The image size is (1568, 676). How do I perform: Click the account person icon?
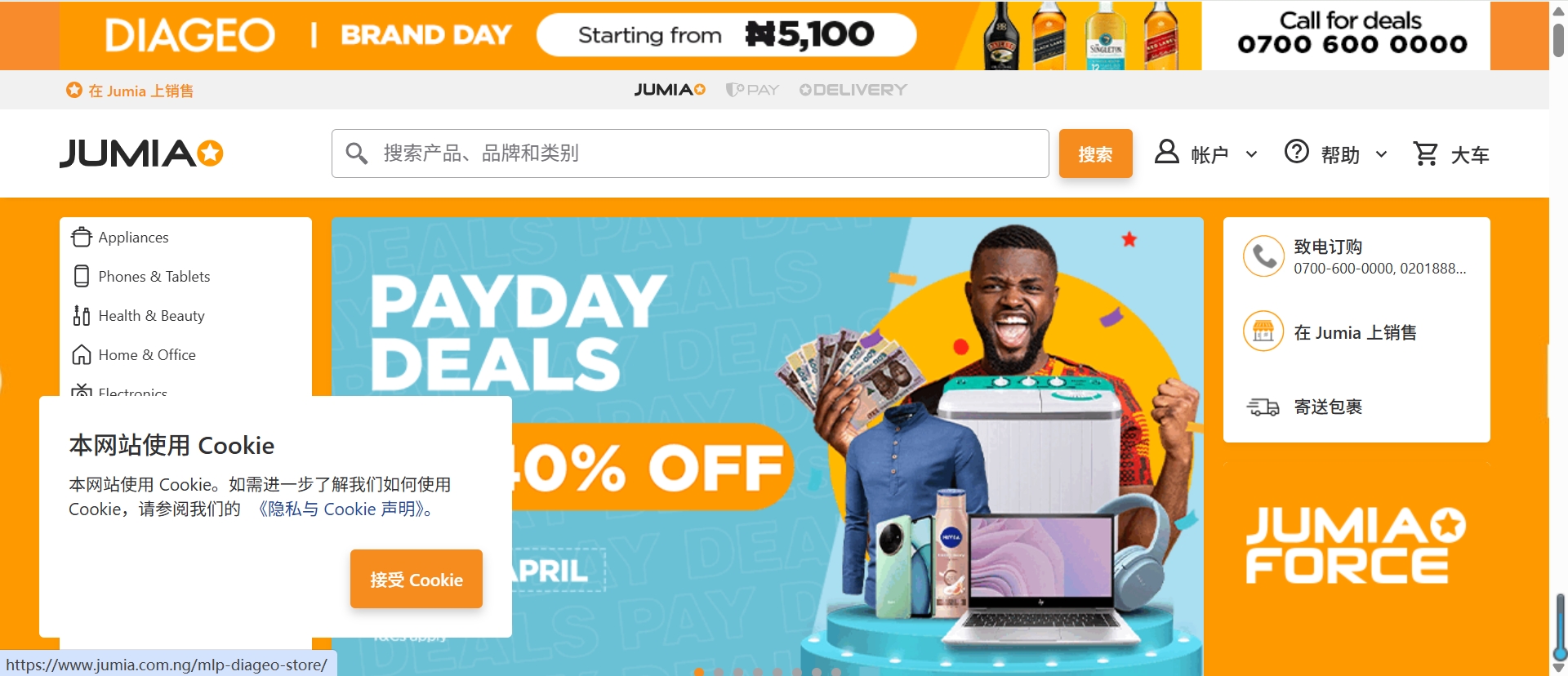tap(1167, 152)
